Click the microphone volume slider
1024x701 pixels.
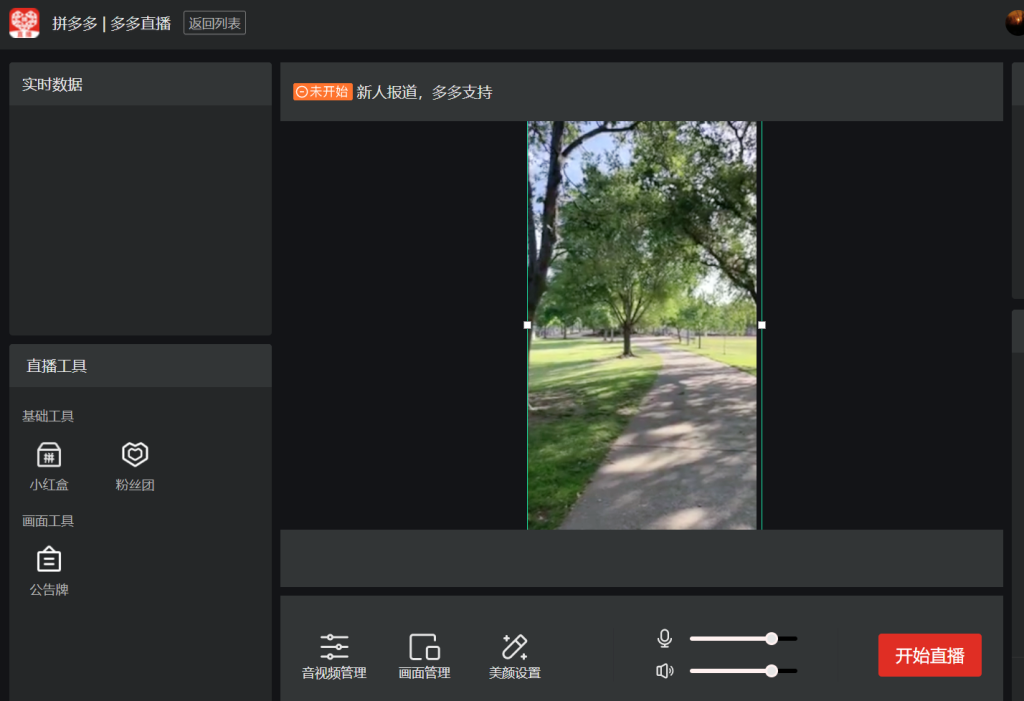pyautogui.click(x=743, y=638)
